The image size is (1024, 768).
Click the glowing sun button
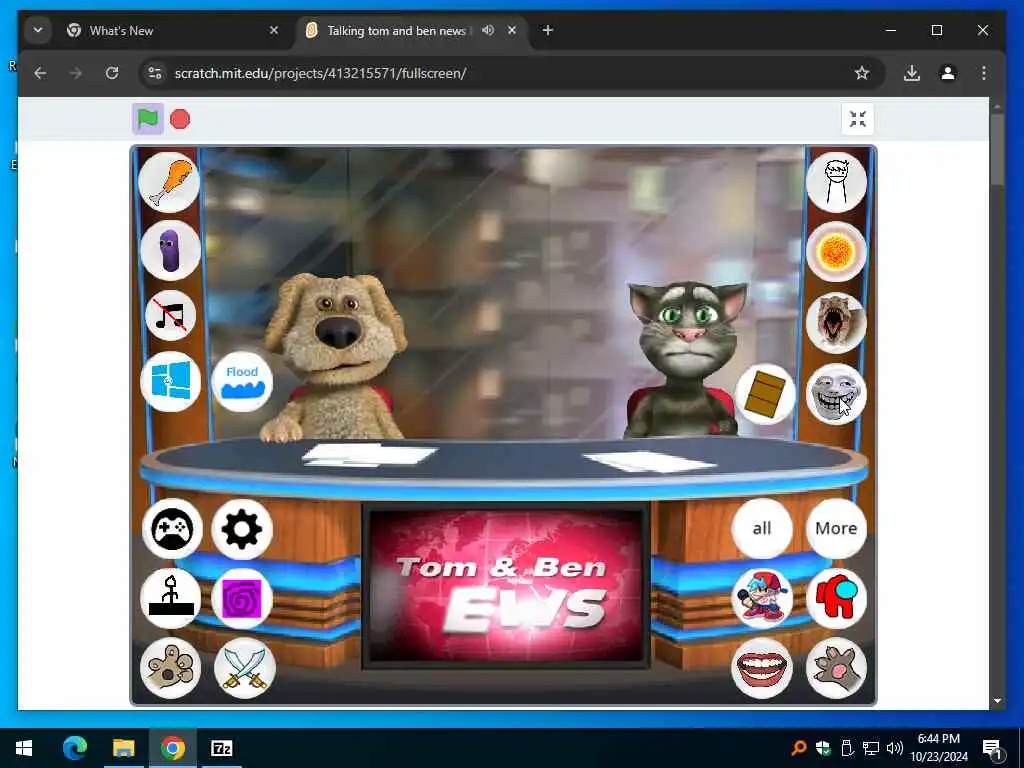(x=837, y=251)
